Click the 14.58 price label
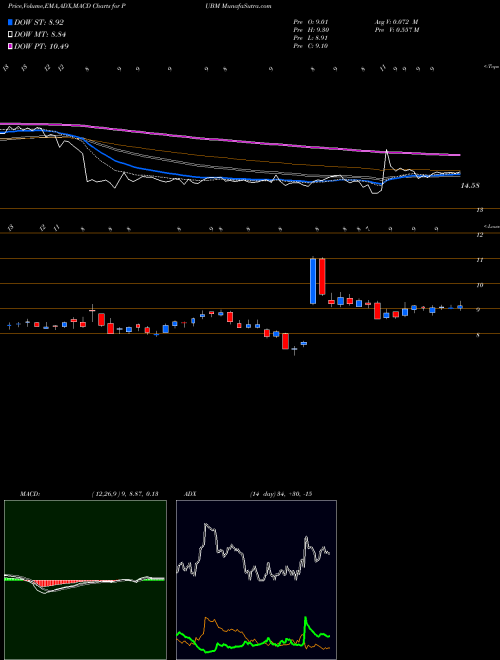 (470, 186)
